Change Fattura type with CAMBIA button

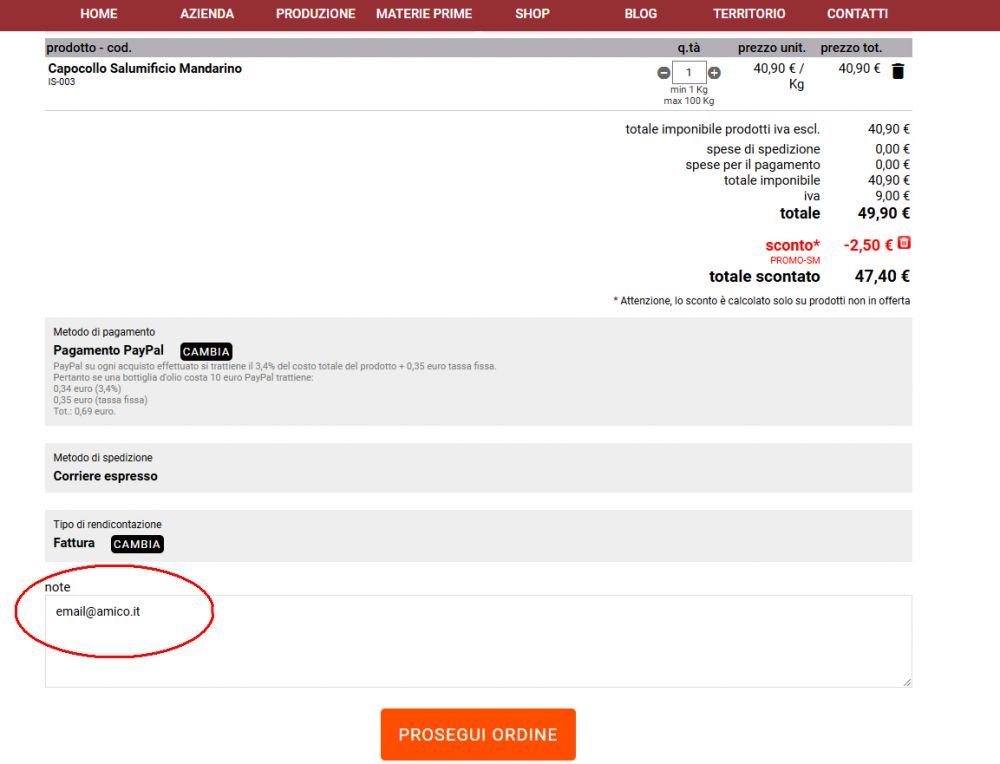coord(137,544)
